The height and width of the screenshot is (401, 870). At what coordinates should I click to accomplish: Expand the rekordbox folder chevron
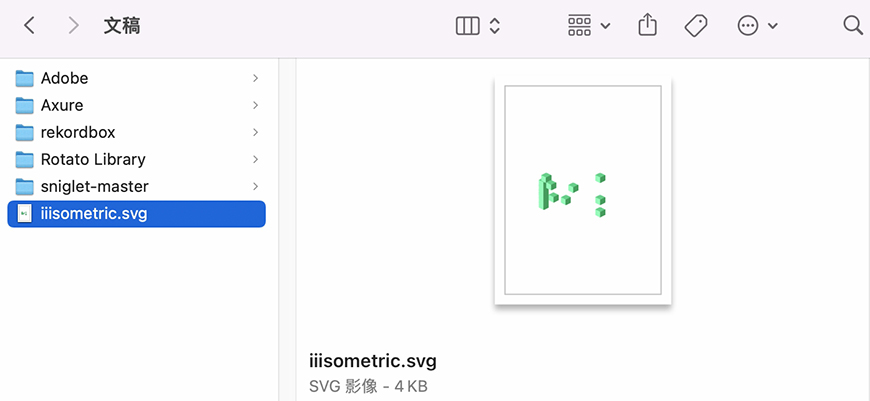point(256,132)
